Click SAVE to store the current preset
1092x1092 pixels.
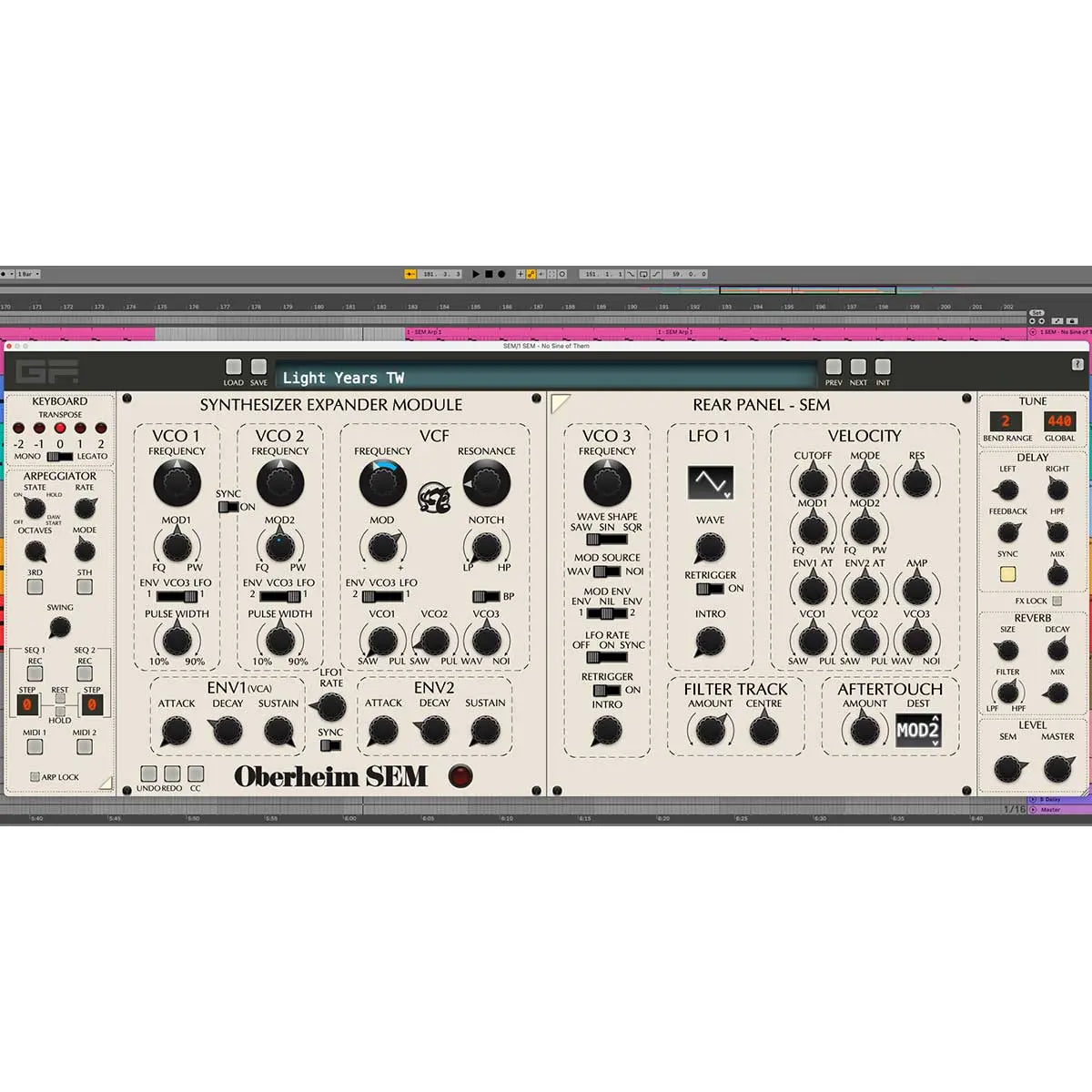[258, 368]
